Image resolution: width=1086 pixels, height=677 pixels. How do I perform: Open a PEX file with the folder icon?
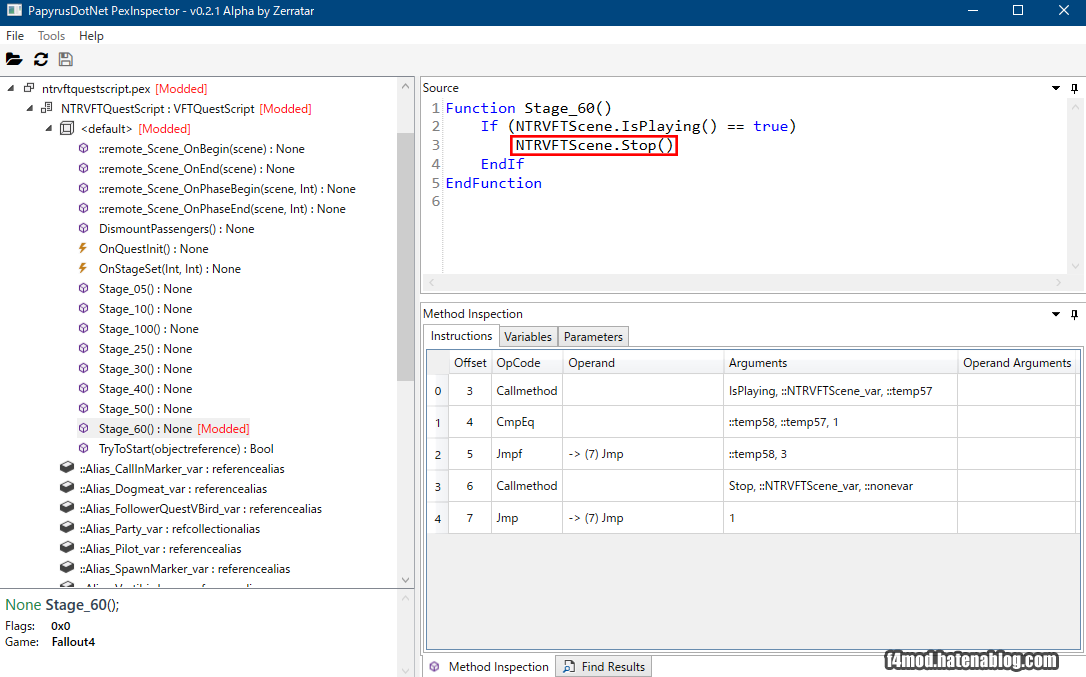coord(14,60)
